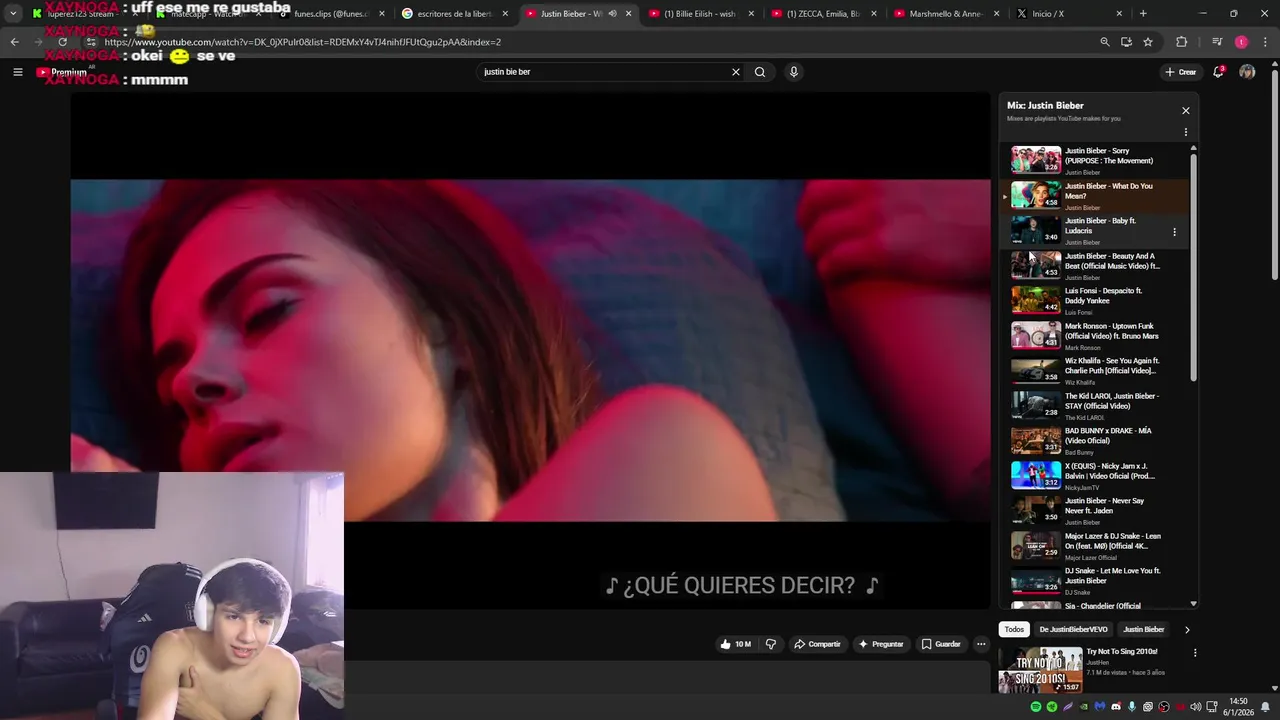This screenshot has height=720, width=1280.
Task: Click the YouTube address bar URL
Action: click(x=303, y=42)
